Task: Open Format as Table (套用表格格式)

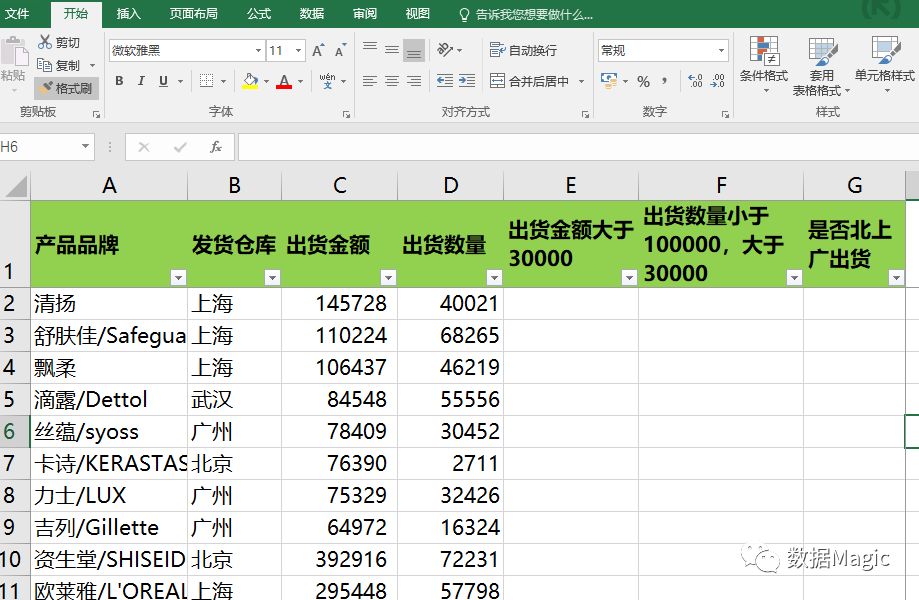Action: [x=822, y=66]
